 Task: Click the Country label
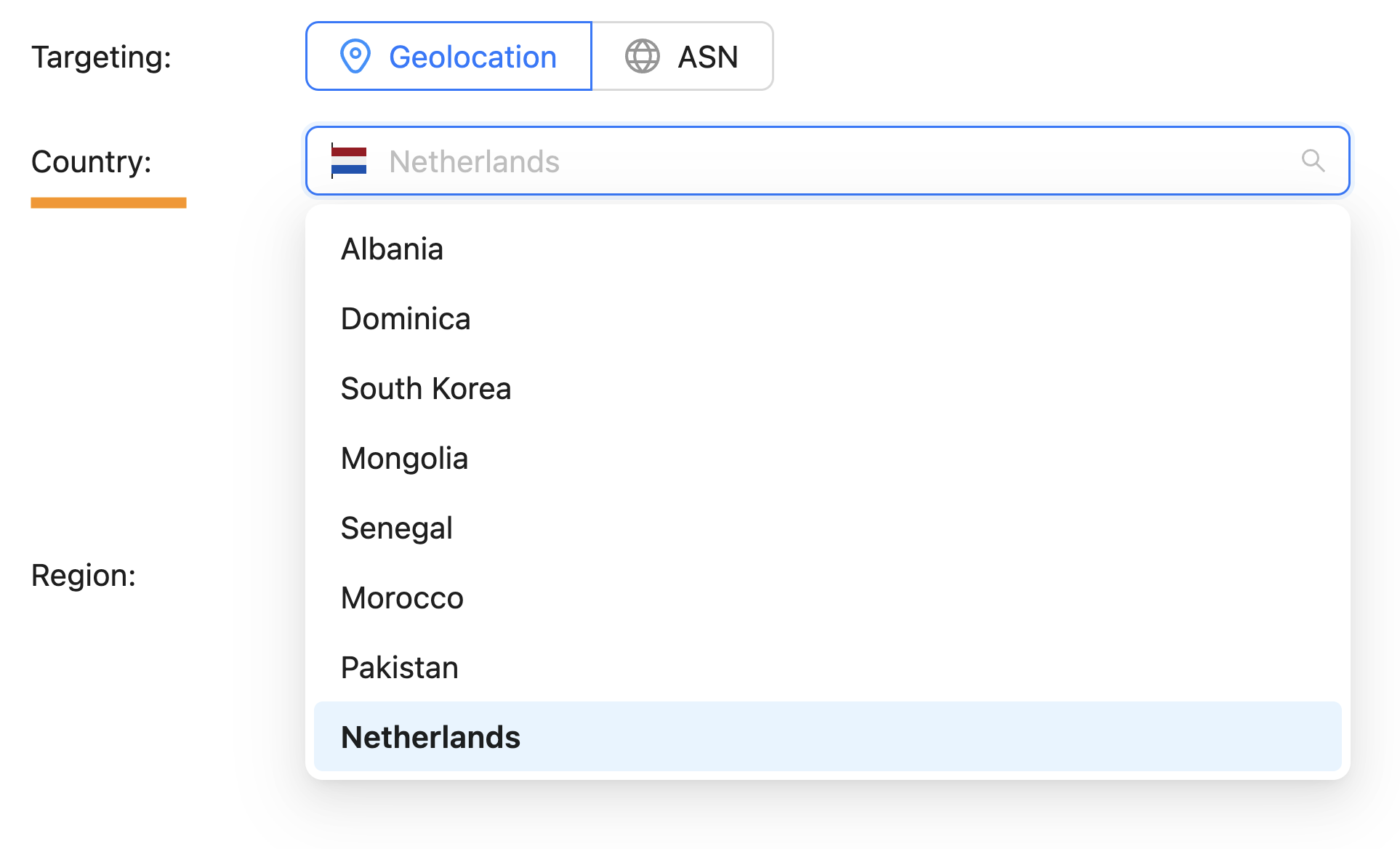tap(91, 161)
